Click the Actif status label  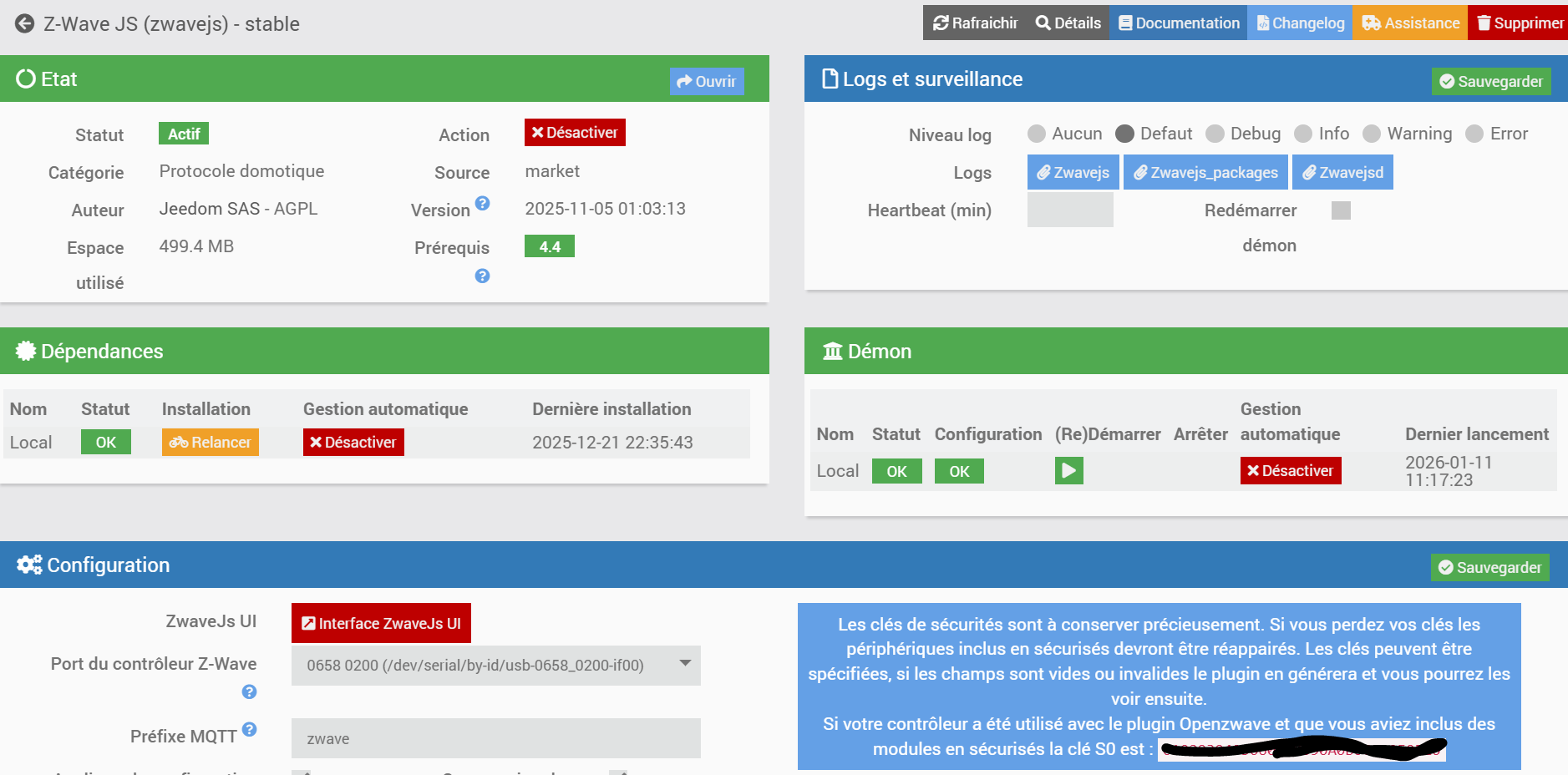coord(184,134)
